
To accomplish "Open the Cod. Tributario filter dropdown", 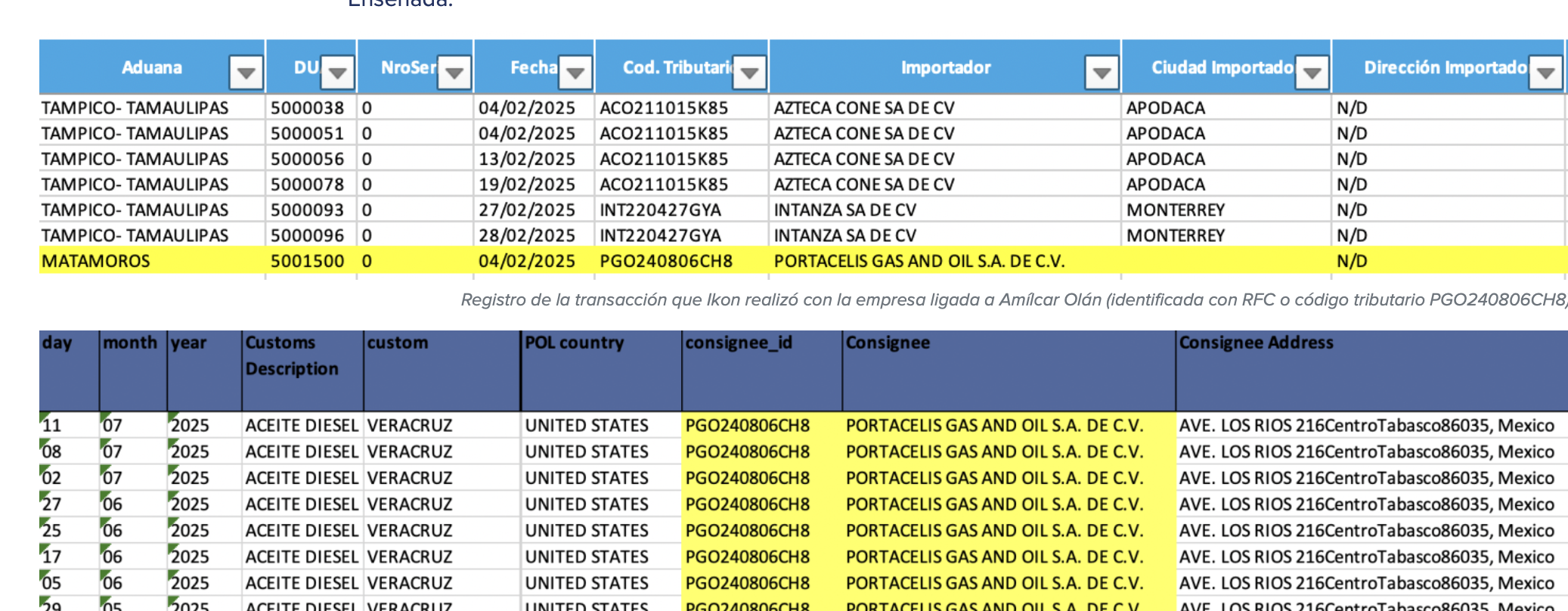I will (749, 73).
